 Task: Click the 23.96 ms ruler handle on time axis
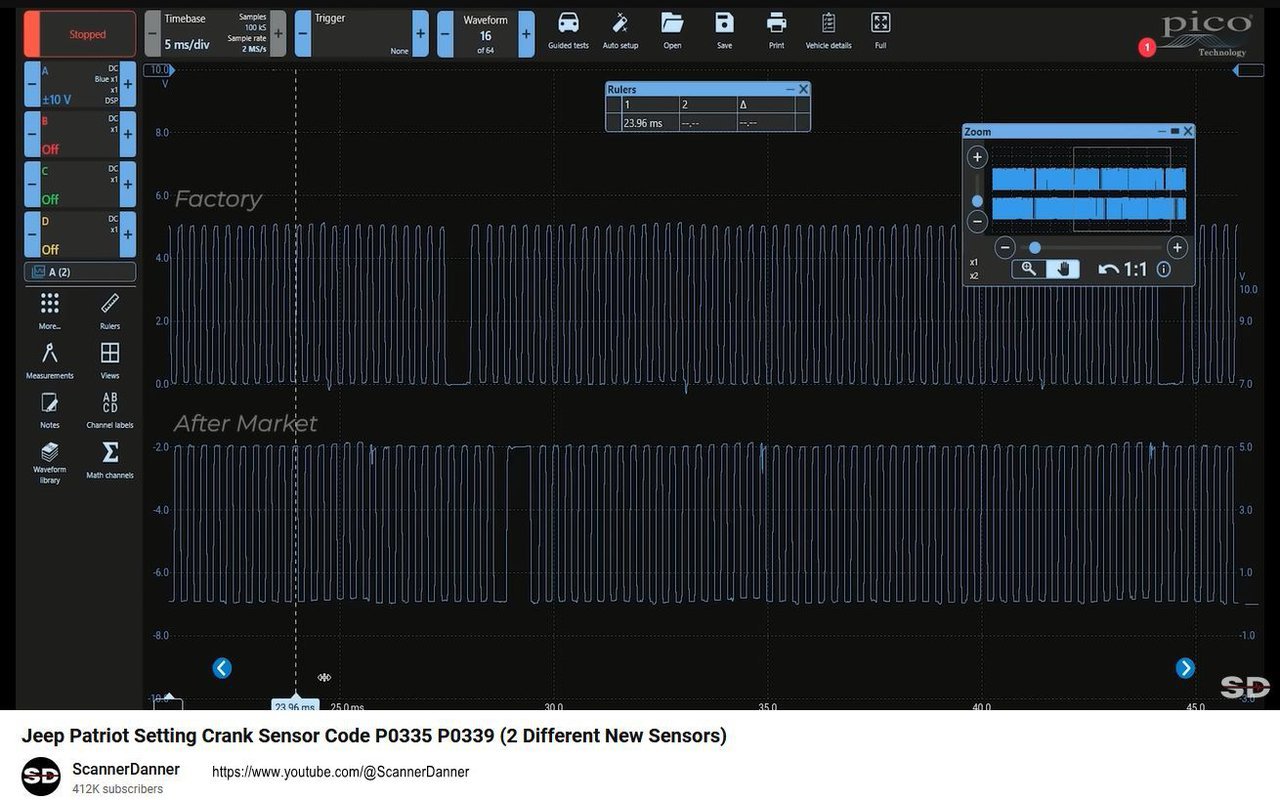tap(295, 706)
